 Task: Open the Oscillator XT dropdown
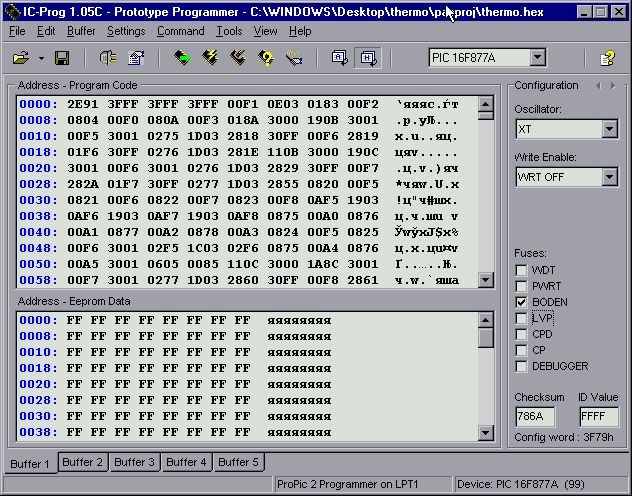click(609, 129)
